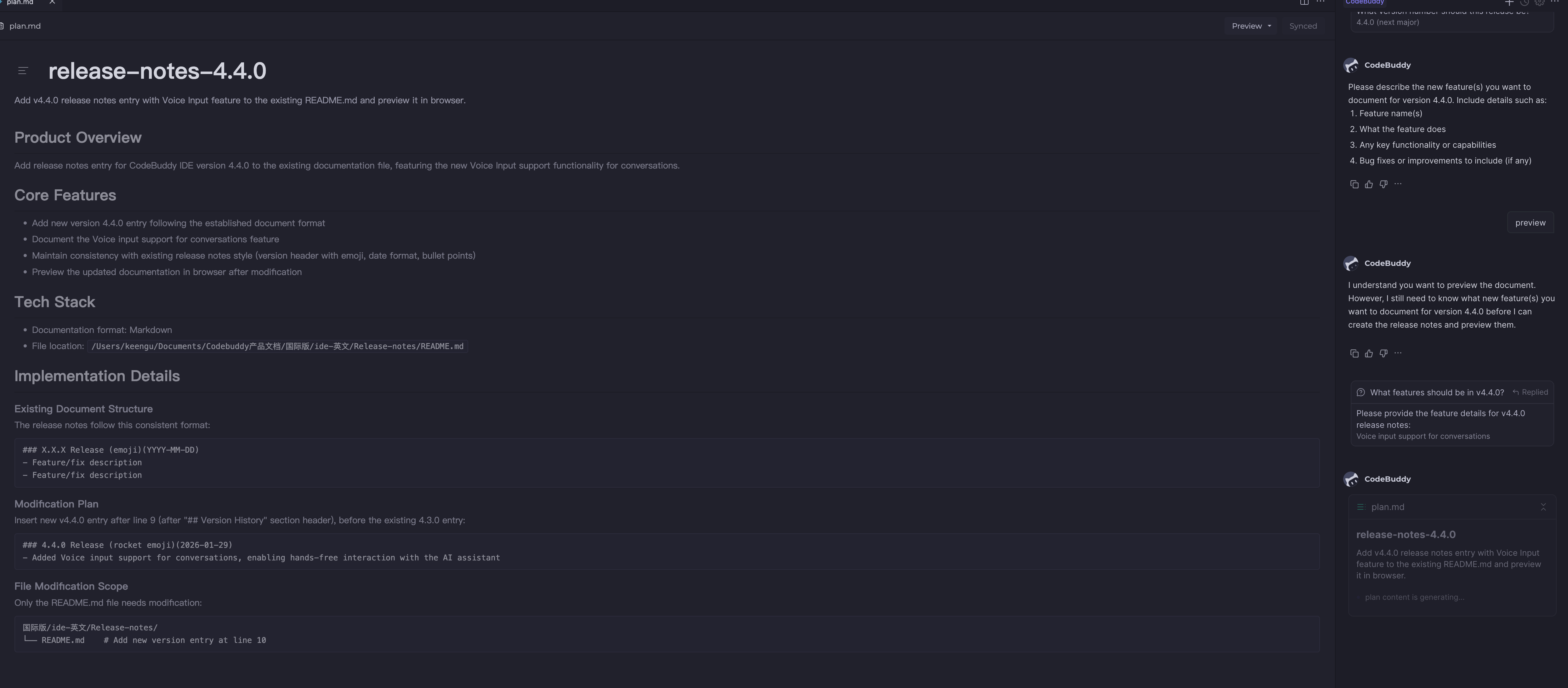Screen dimensions: 1568x688
Task: Close the plan.md tab
Action: click(x=52, y=3)
